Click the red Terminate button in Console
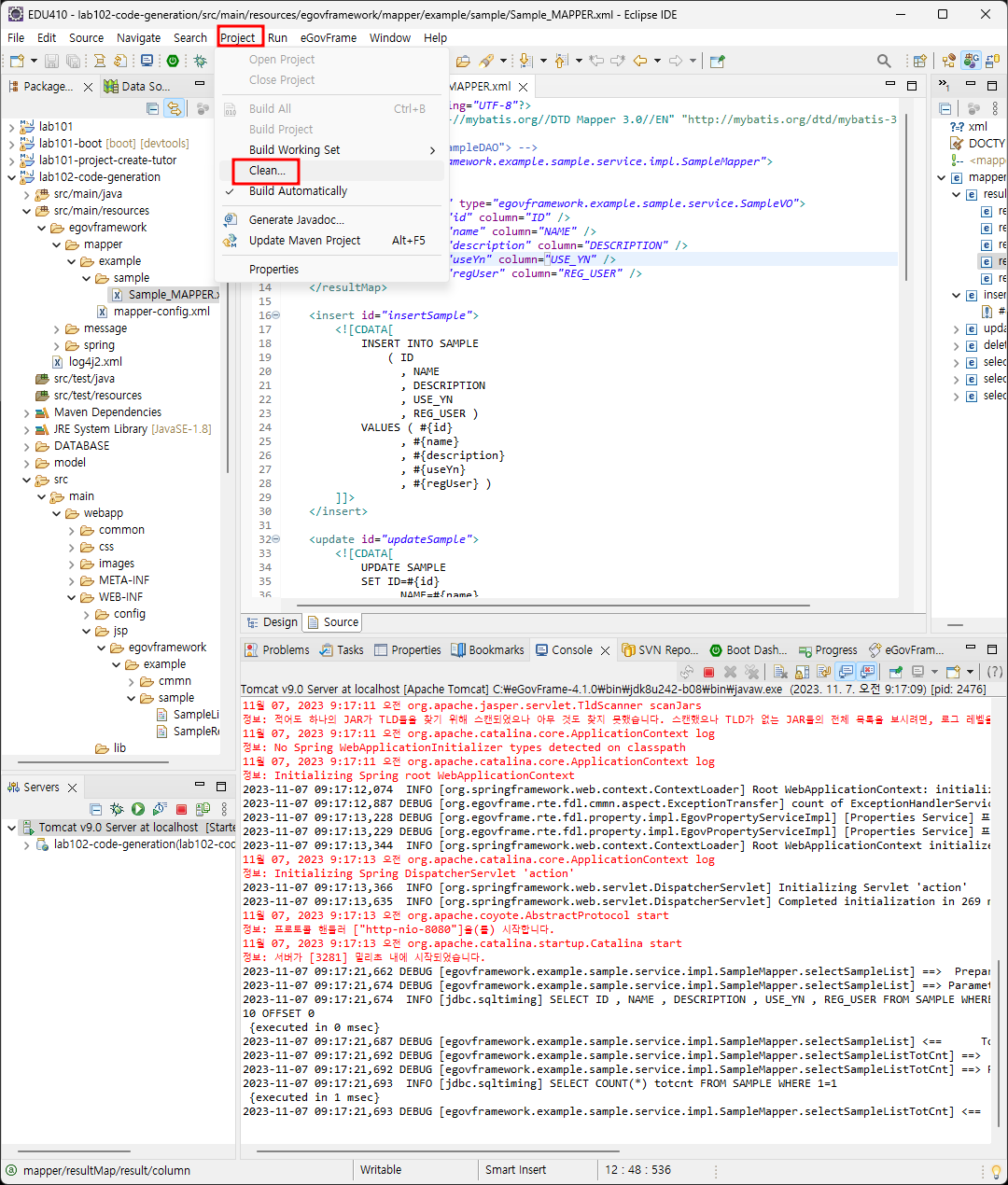1008x1185 pixels. coord(708,672)
